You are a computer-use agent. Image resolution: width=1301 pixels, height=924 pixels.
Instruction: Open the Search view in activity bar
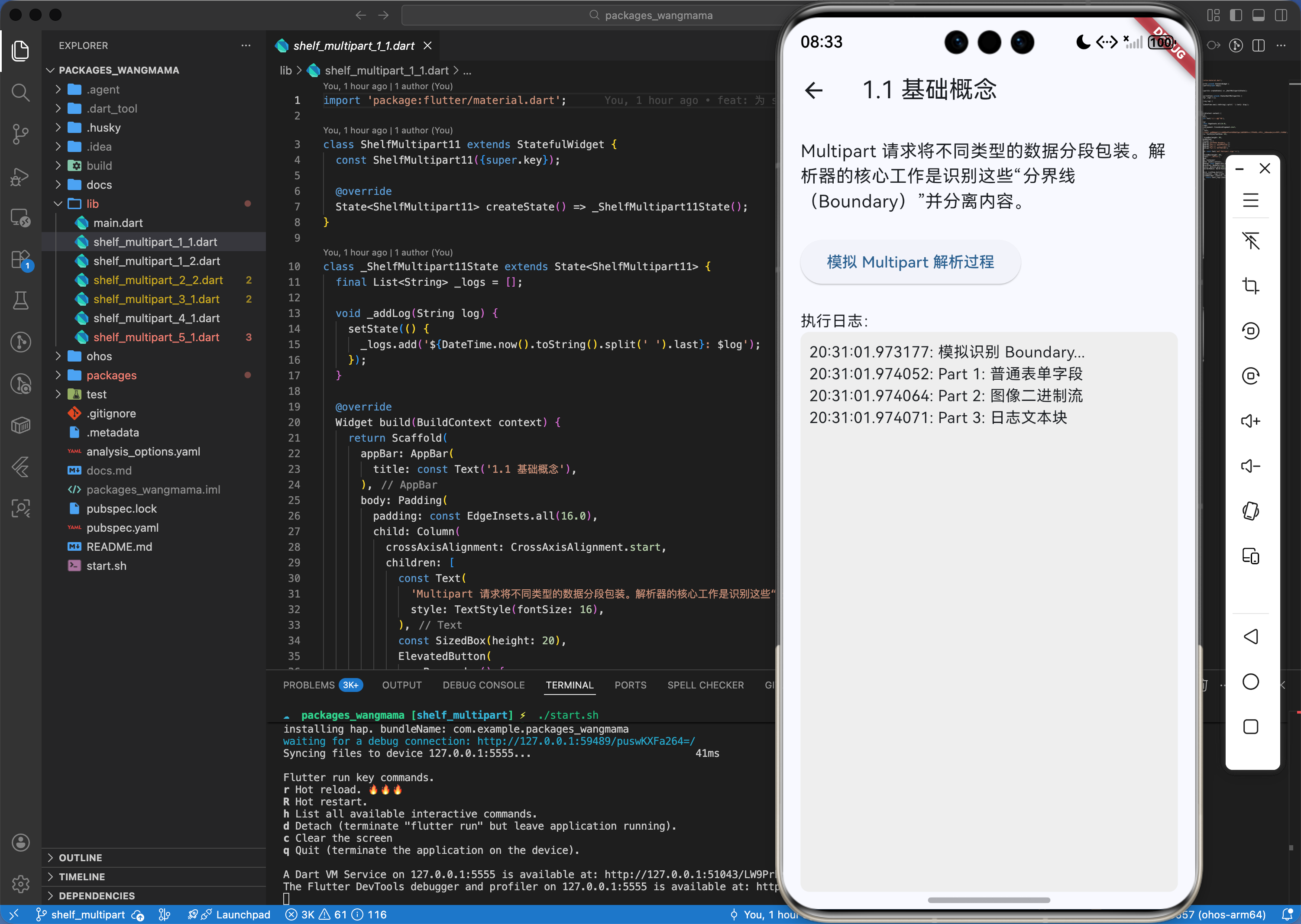pos(20,92)
